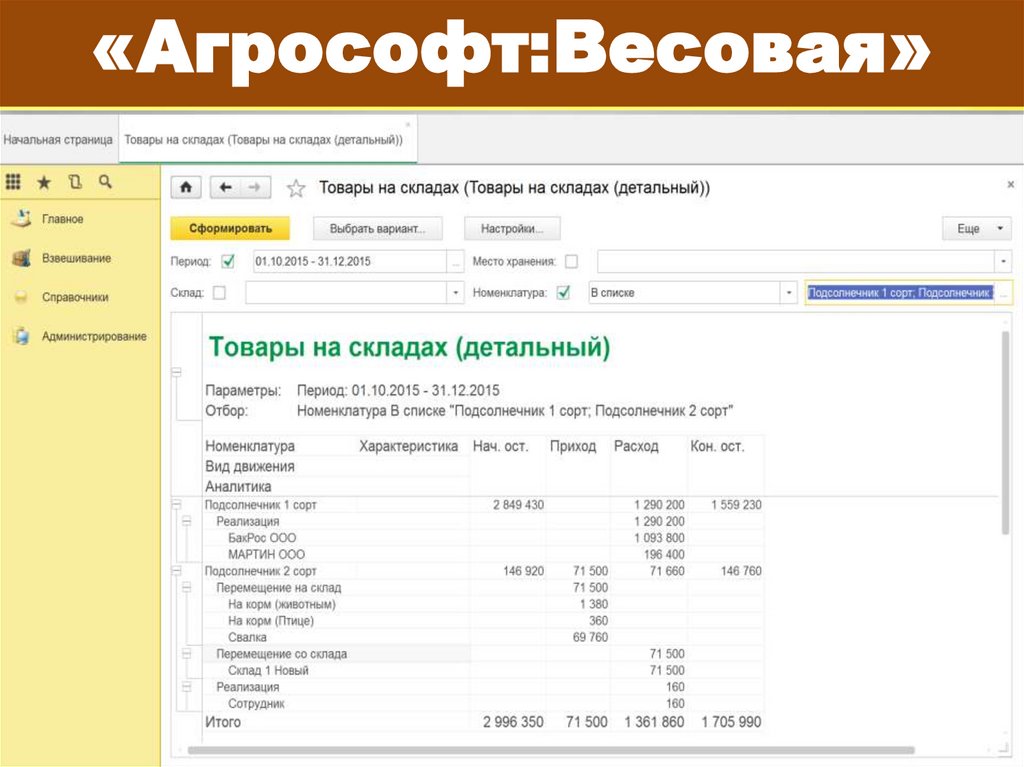This screenshot has width=1024, height=767.
Task: Open the Склад dropdown list
Action: [x=456, y=293]
